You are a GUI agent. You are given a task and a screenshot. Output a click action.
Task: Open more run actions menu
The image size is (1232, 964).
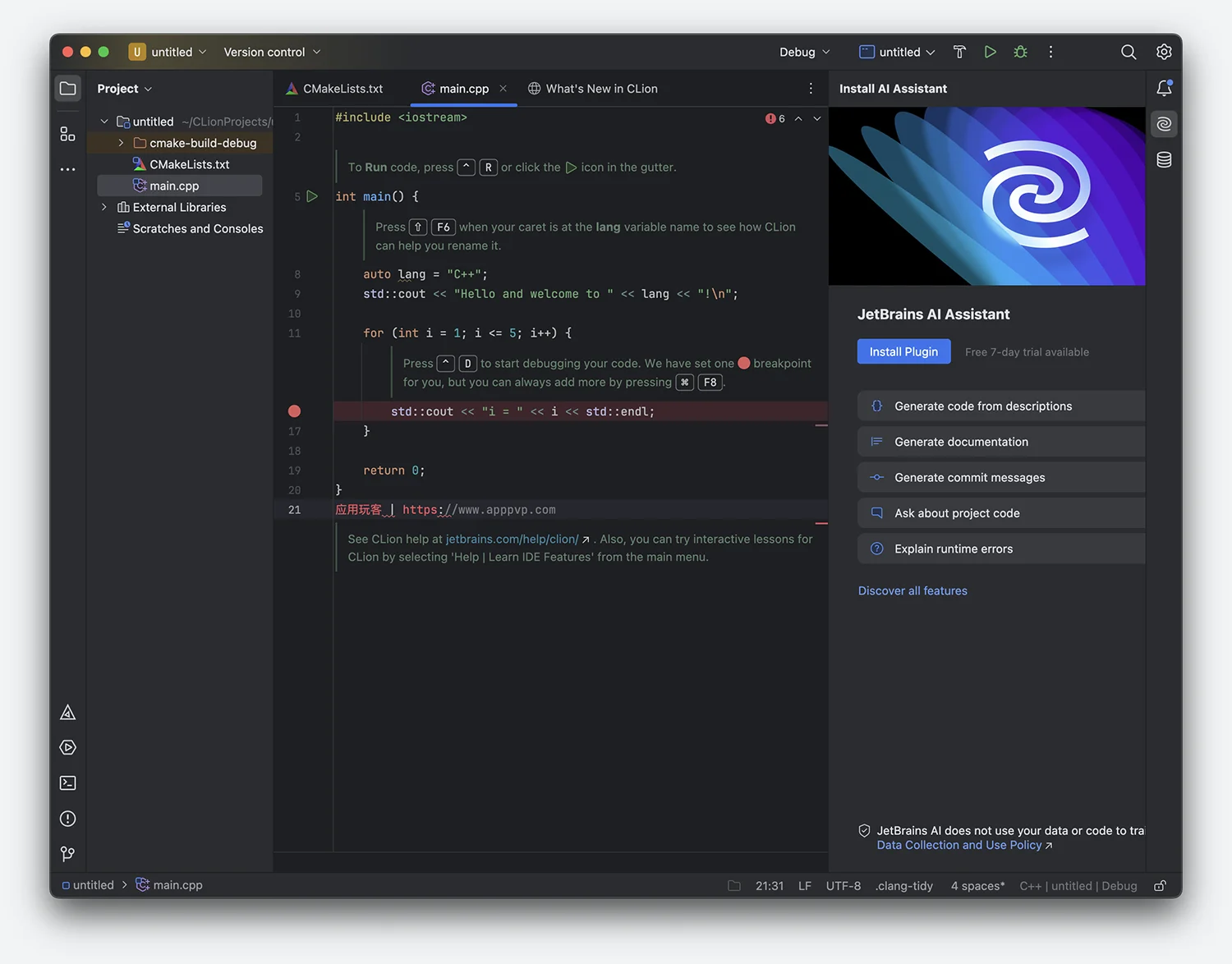(1050, 52)
